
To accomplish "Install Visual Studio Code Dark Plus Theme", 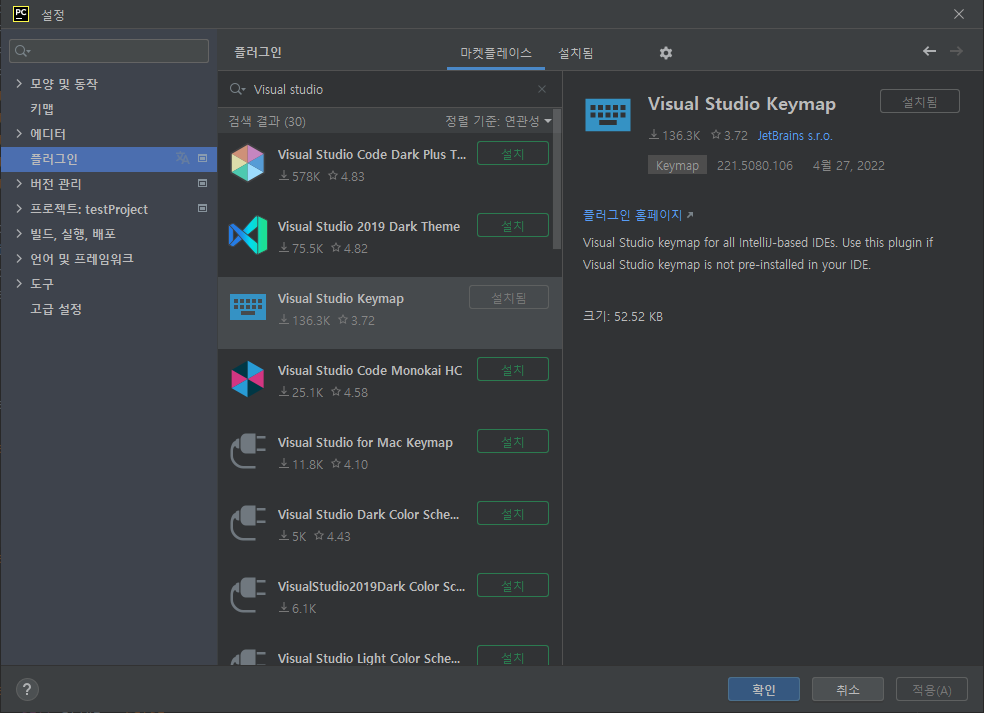I will pyautogui.click(x=513, y=153).
